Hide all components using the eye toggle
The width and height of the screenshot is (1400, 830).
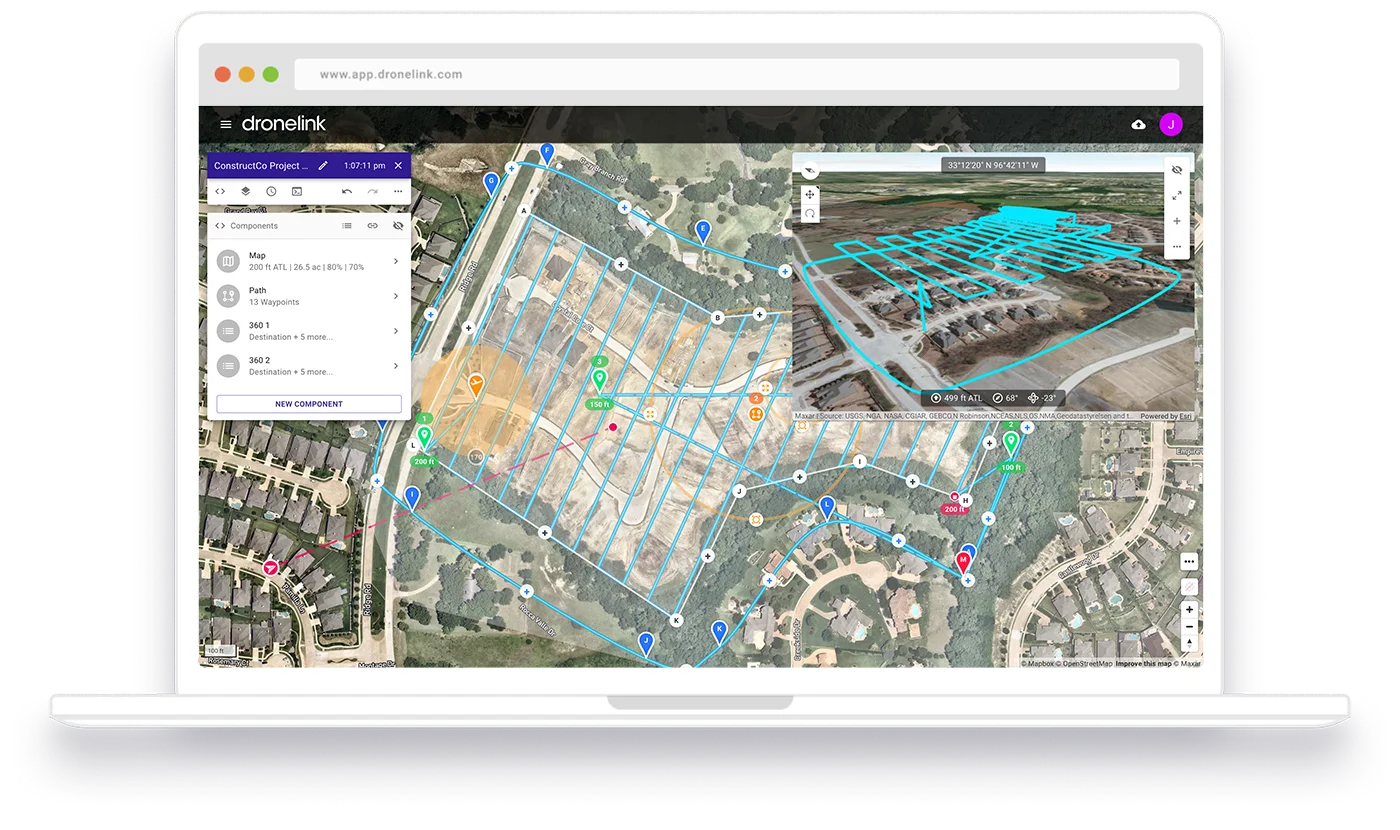coord(398,225)
